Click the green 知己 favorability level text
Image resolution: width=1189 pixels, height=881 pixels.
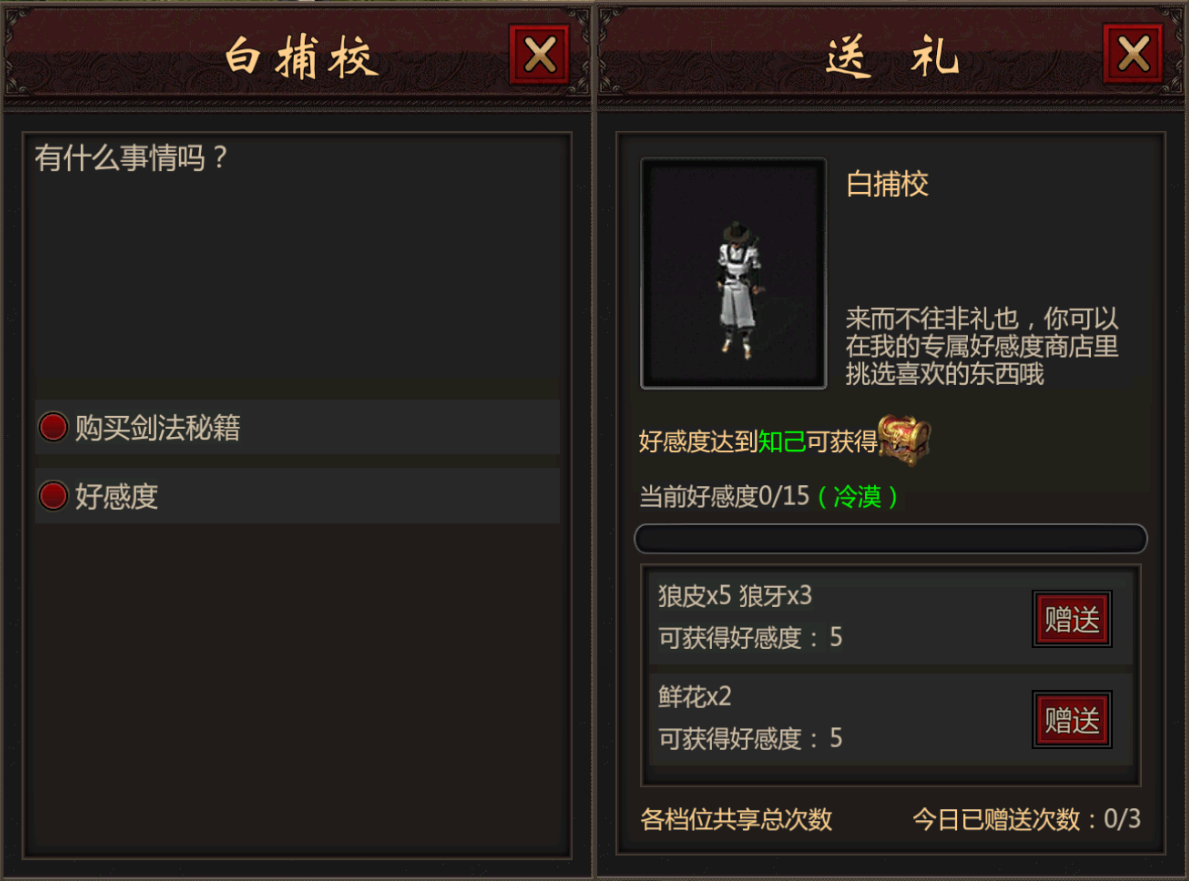click(782, 441)
